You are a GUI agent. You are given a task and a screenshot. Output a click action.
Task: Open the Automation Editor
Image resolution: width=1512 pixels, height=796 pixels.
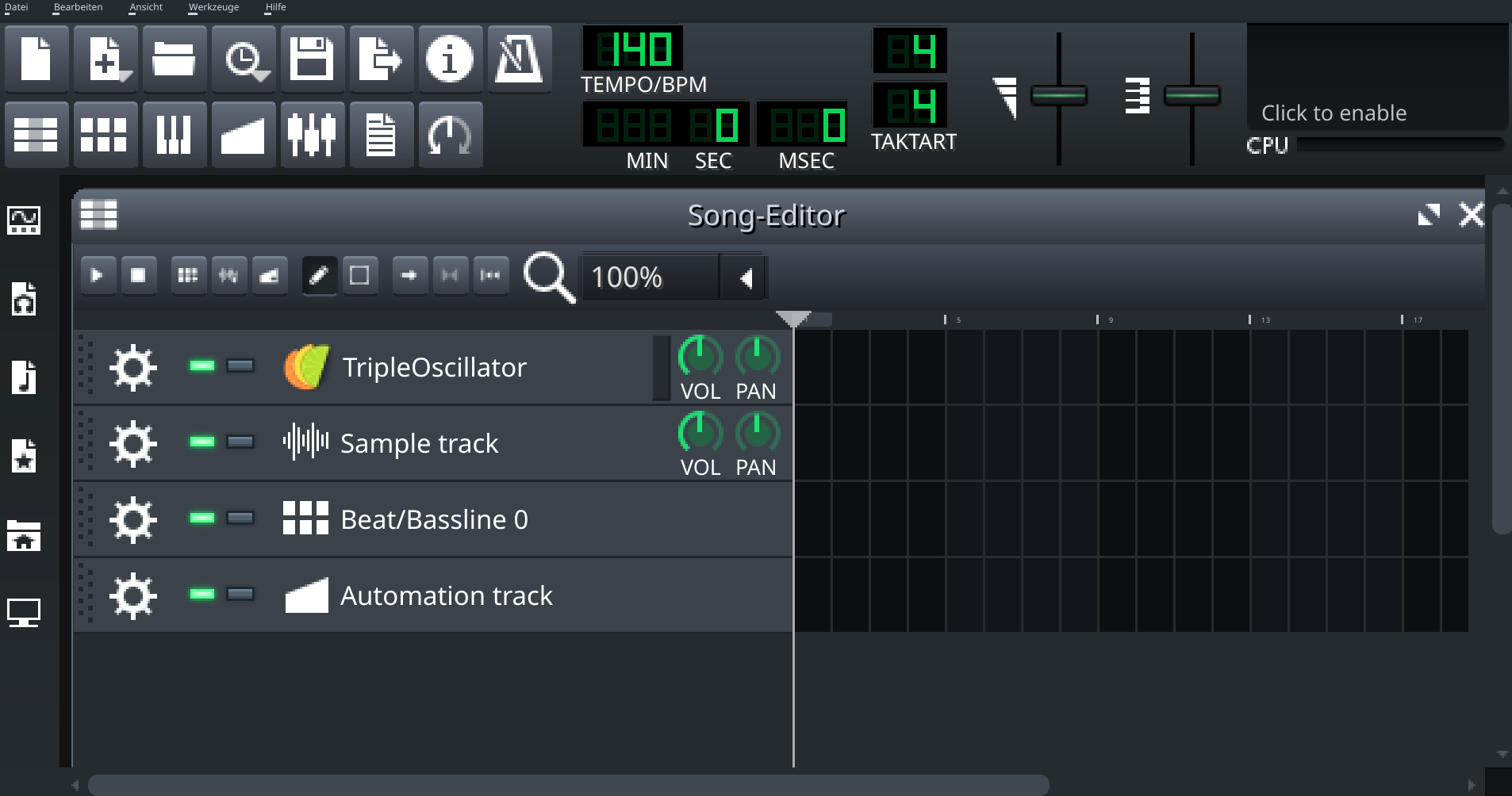[243, 135]
